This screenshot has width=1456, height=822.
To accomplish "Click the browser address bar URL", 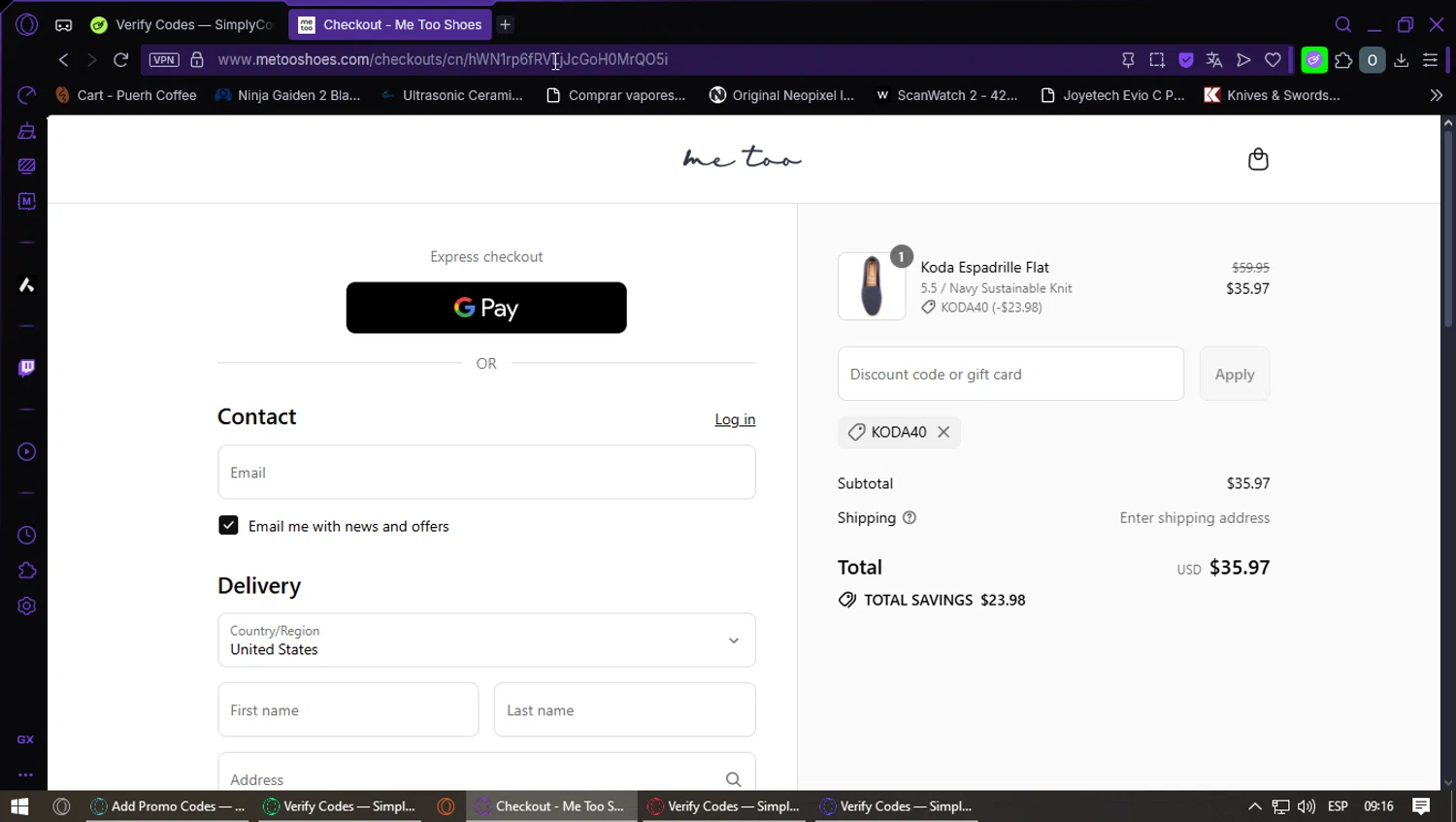I will pos(443,60).
